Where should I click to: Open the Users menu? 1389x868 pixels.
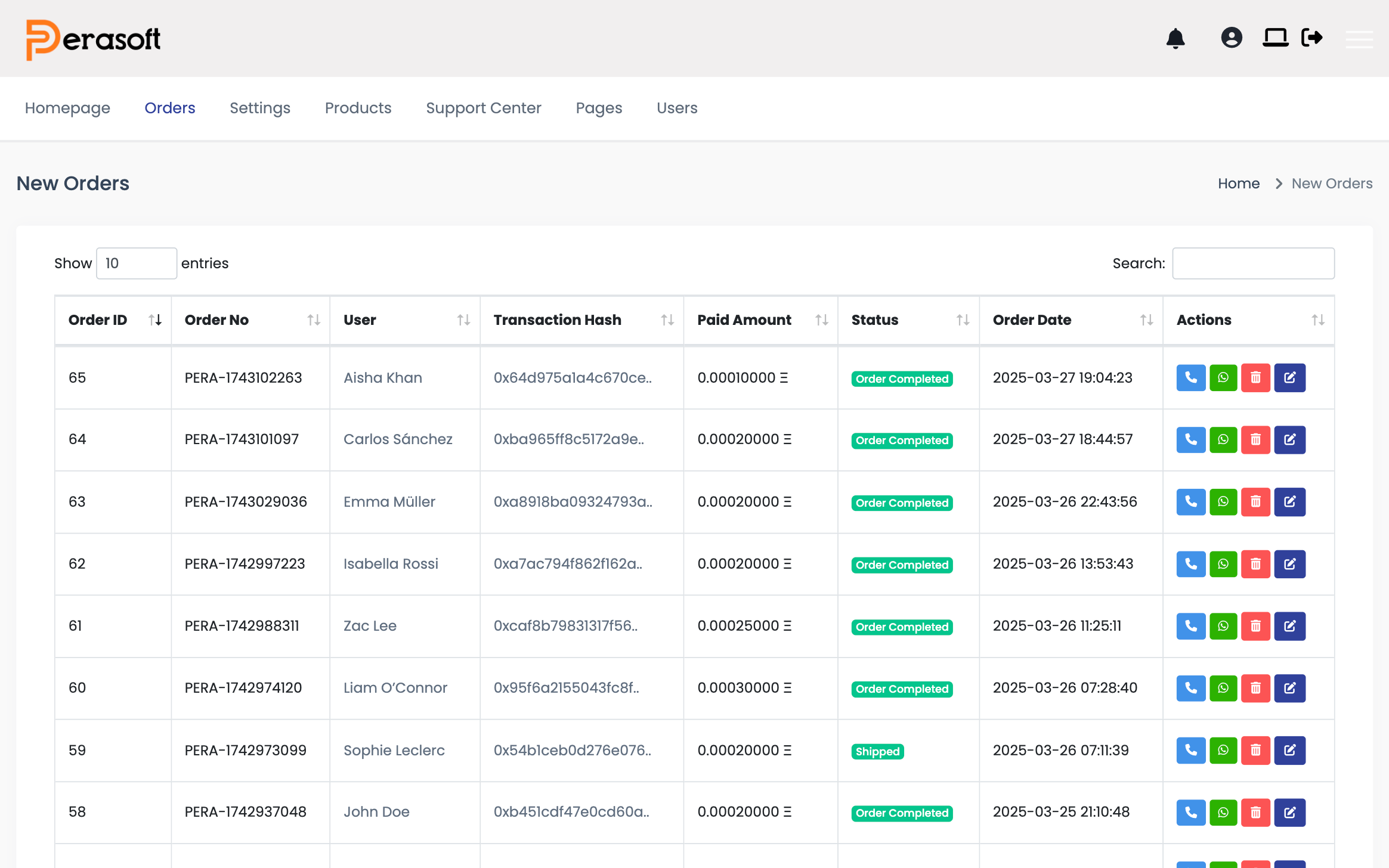click(x=677, y=108)
